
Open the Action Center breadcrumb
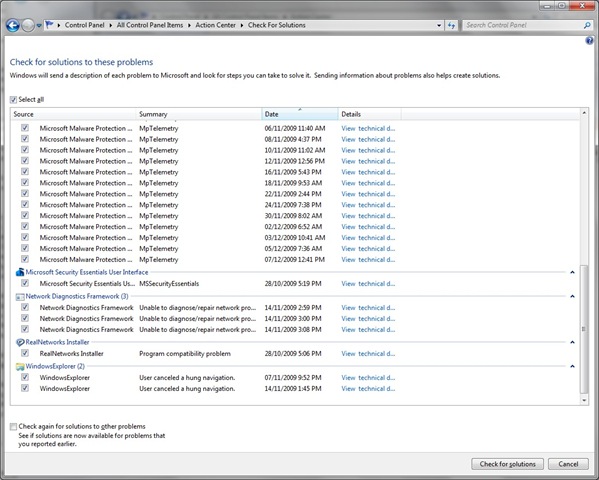click(x=215, y=25)
